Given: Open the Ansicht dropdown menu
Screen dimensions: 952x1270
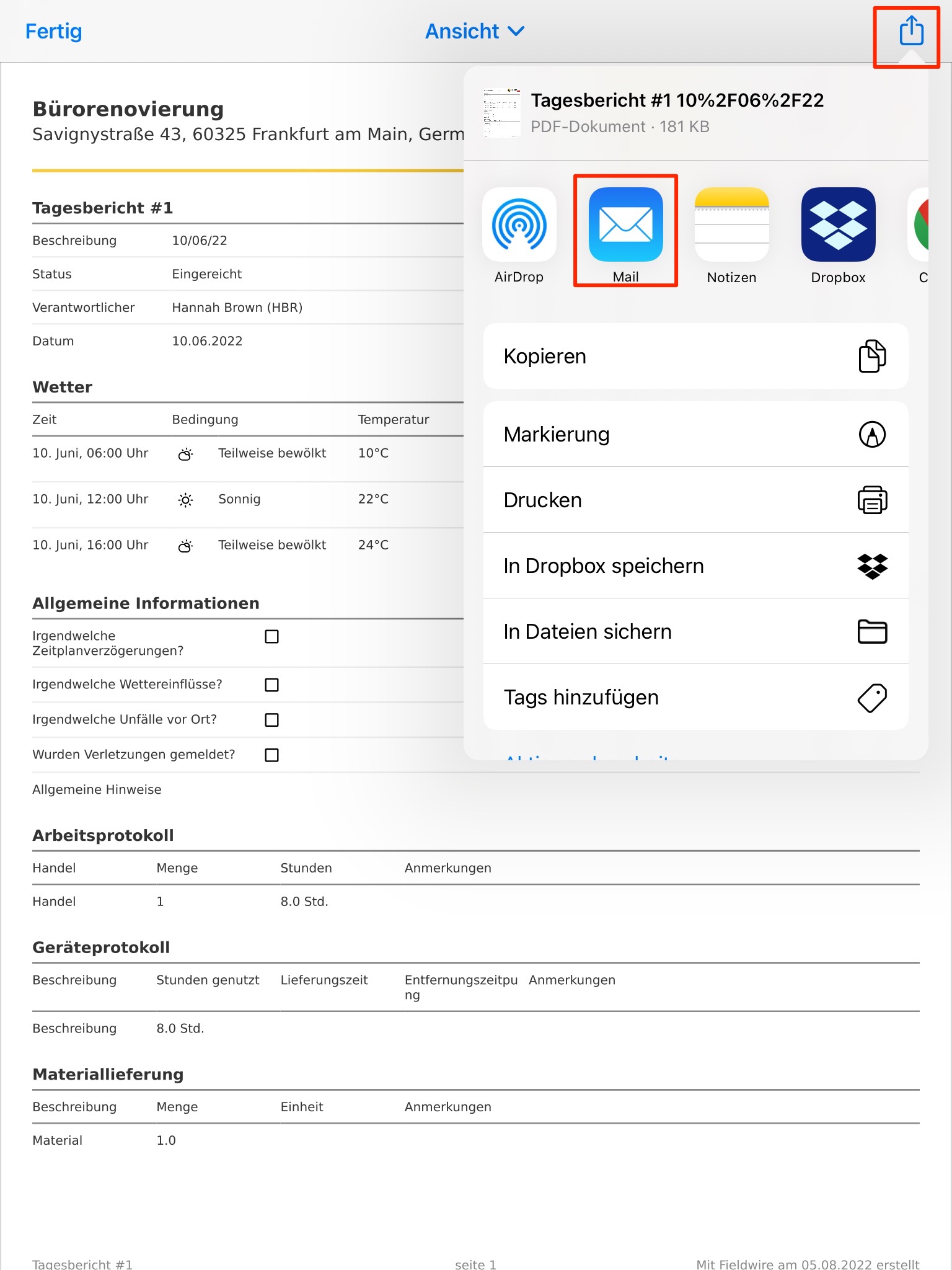Looking at the screenshot, I should point(475,31).
